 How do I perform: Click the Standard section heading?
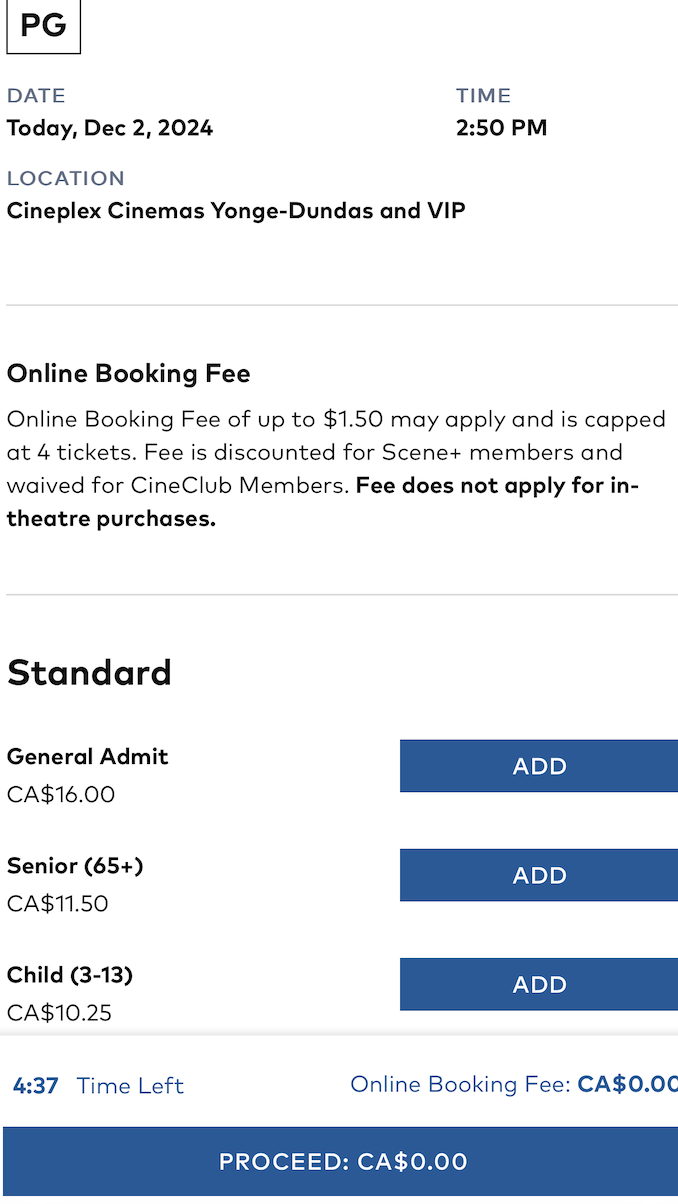tap(89, 672)
